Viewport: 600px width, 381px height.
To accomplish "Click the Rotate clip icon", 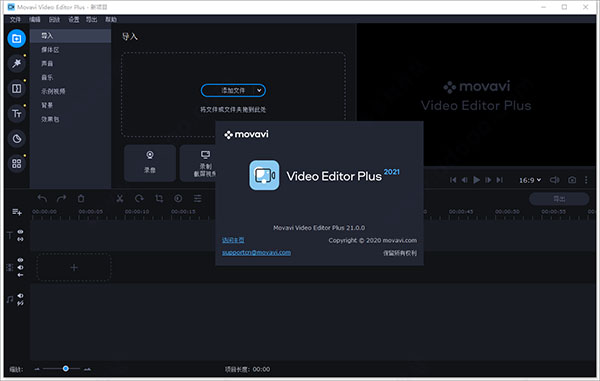I will (x=139, y=199).
